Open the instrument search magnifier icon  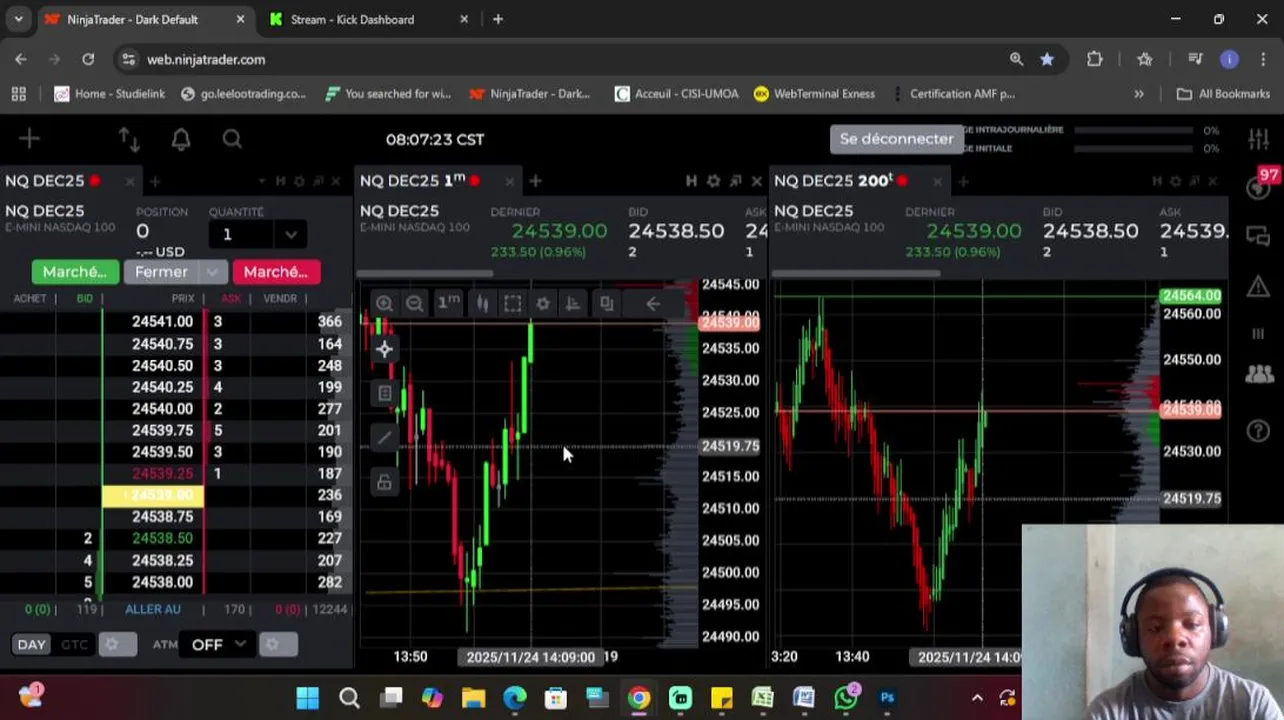[232, 139]
